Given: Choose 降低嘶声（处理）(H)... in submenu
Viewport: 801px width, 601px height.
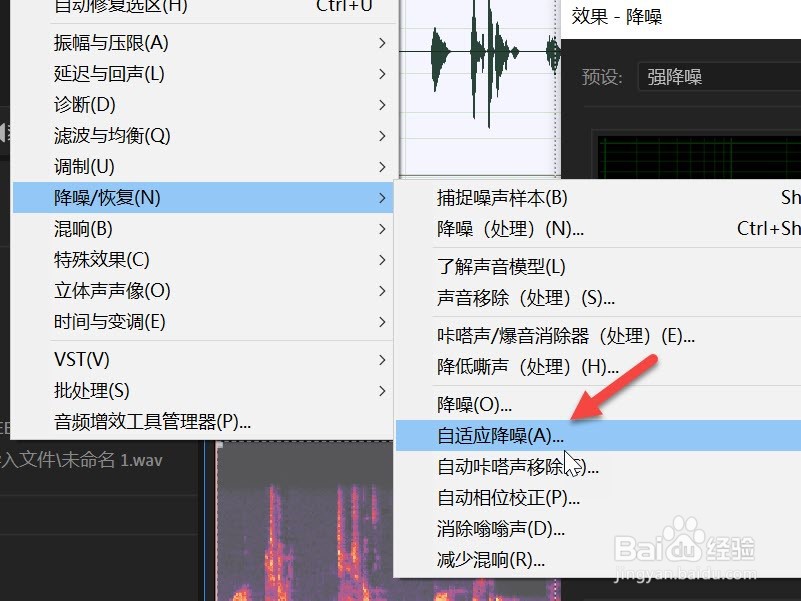Looking at the screenshot, I should click(599, 366).
